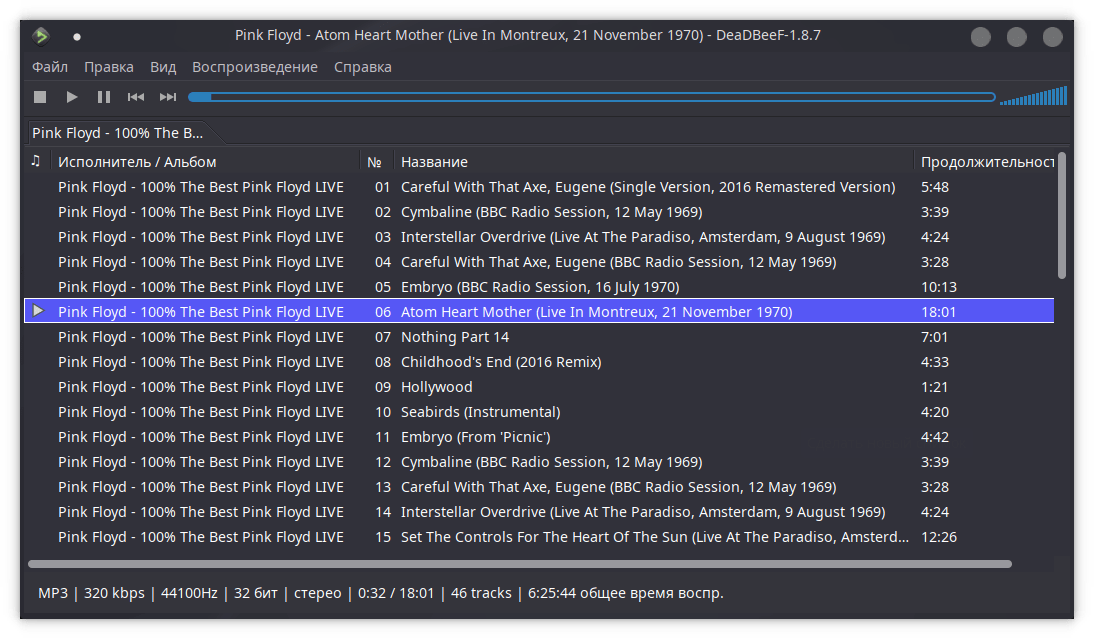The height and width of the screenshot is (639, 1094).
Task: Select track 13 Careful With That Axe, Eugene
Action: (x=539, y=487)
